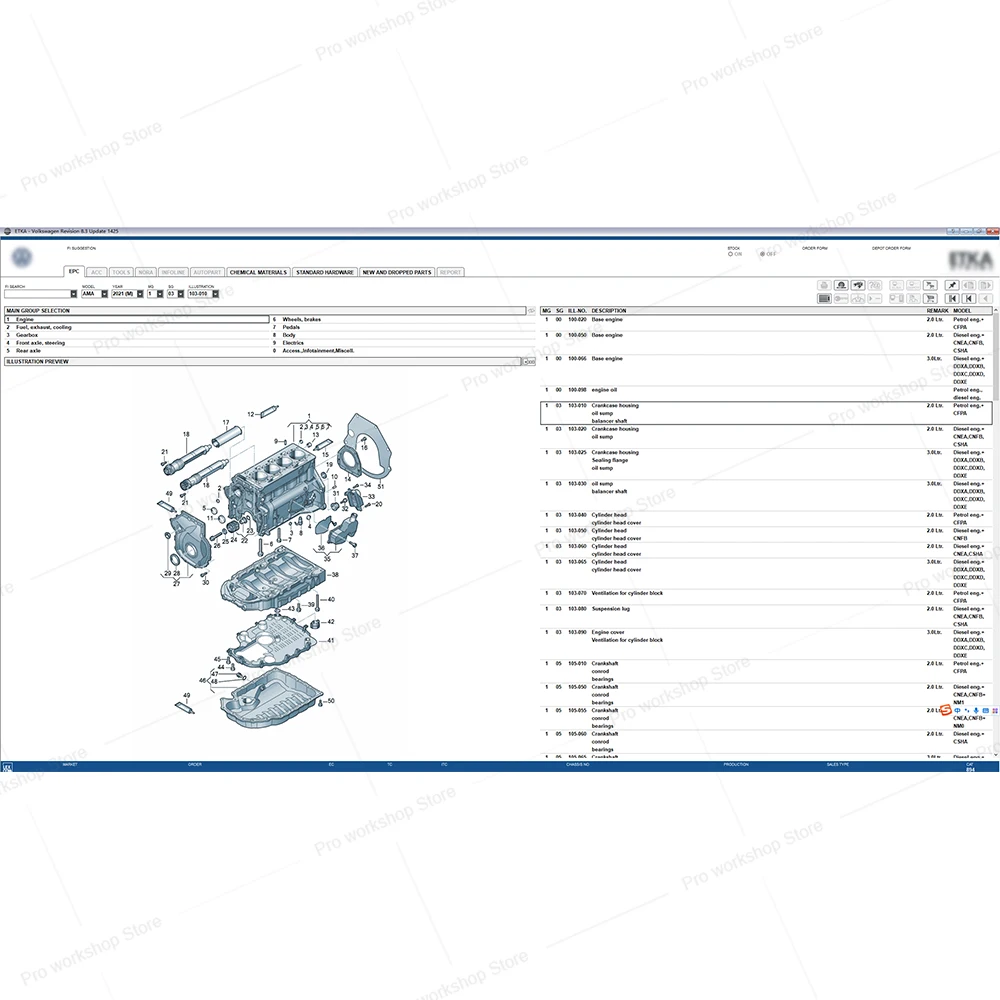Click the Autopart tab
This screenshot has width=1000, height=1000.
point(207,272)
